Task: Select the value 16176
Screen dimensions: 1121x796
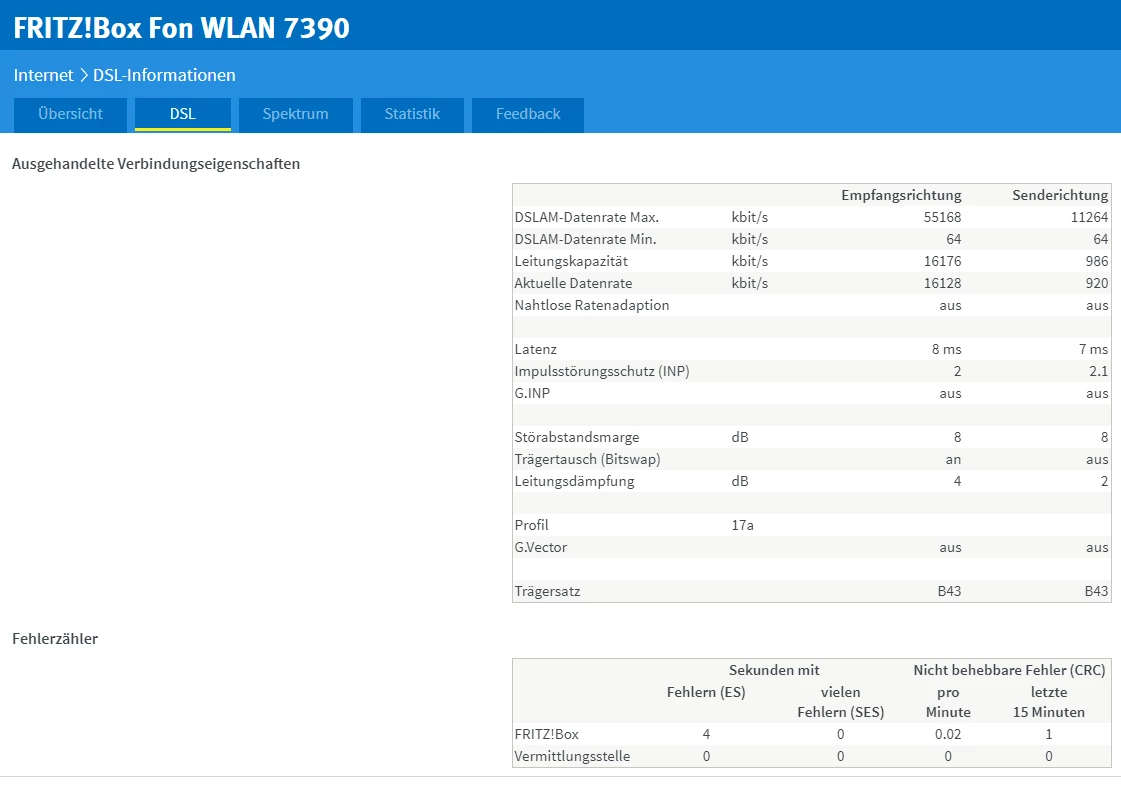Action: pyautogui.click(x=942, y=261)
